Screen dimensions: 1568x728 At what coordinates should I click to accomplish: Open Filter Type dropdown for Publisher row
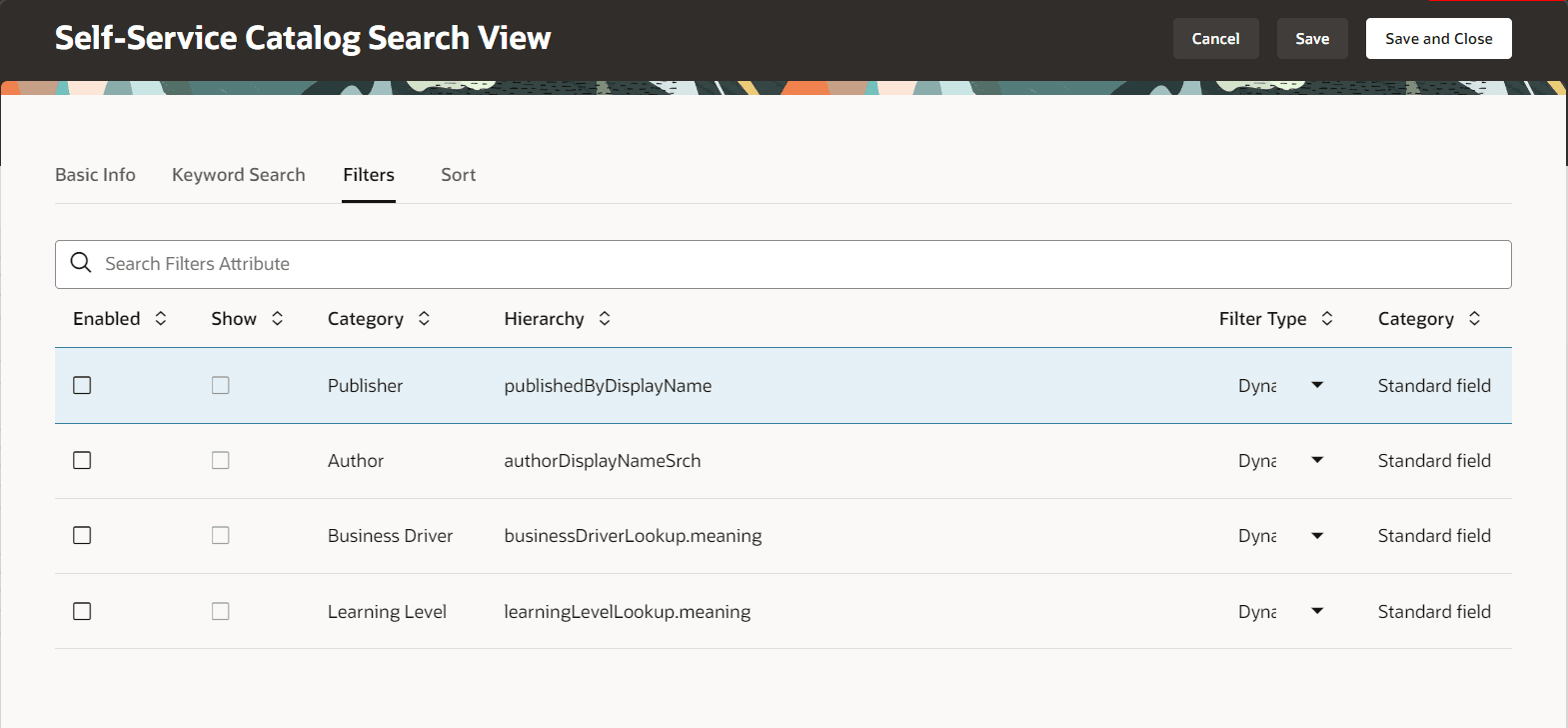pyautogui.click(x=1317, y=385)
